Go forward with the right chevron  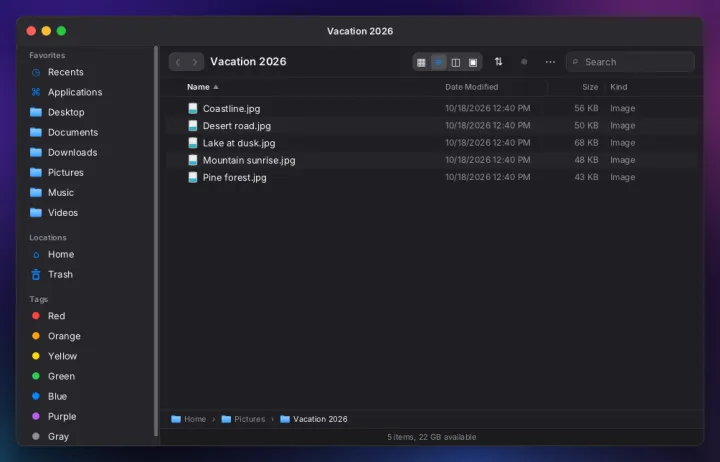[195, 62]
